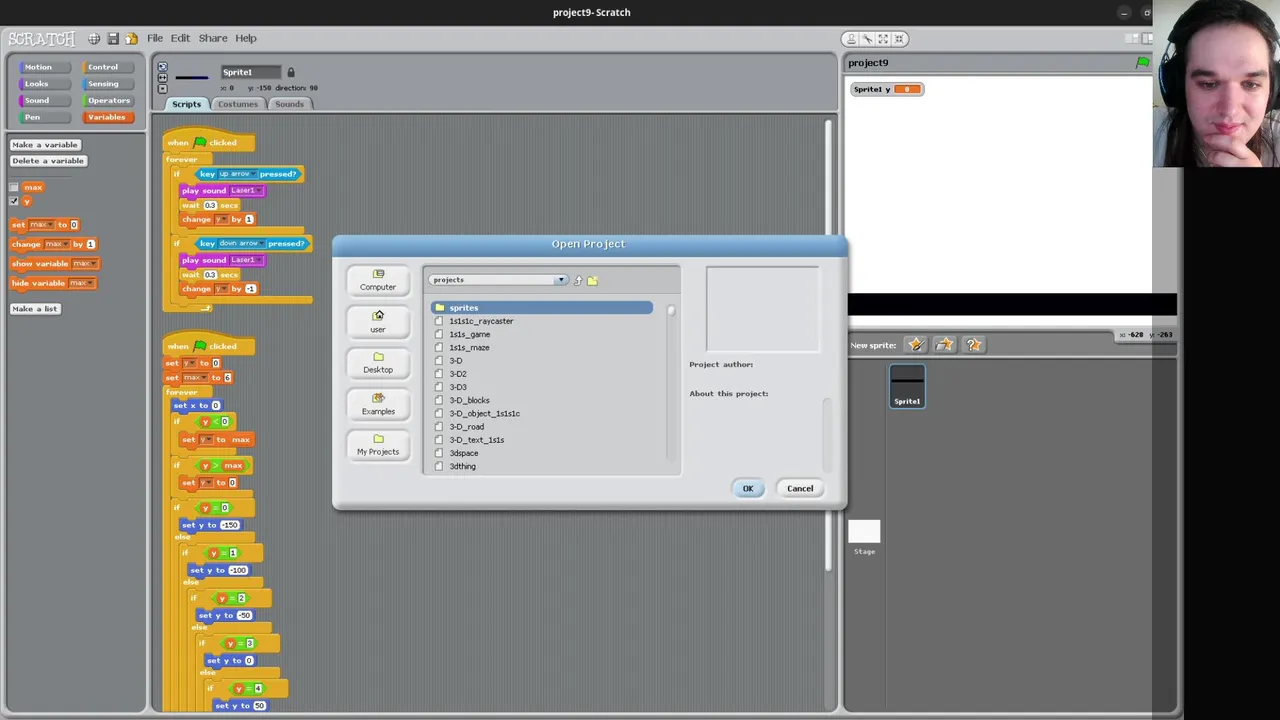Click the file list scrollbar handle
Screen dimensions: 1280x720
pyautogui.click(x=671, y=311)
